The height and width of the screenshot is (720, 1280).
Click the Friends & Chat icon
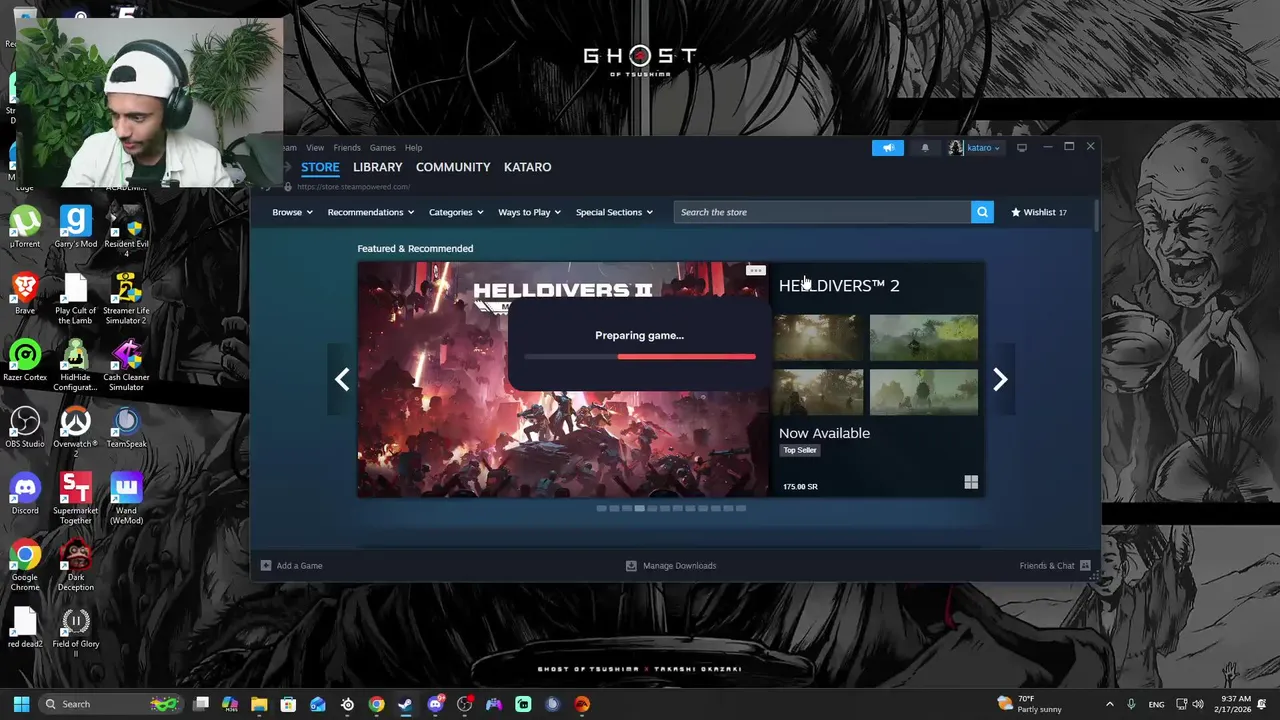[x=1085, y=566]
